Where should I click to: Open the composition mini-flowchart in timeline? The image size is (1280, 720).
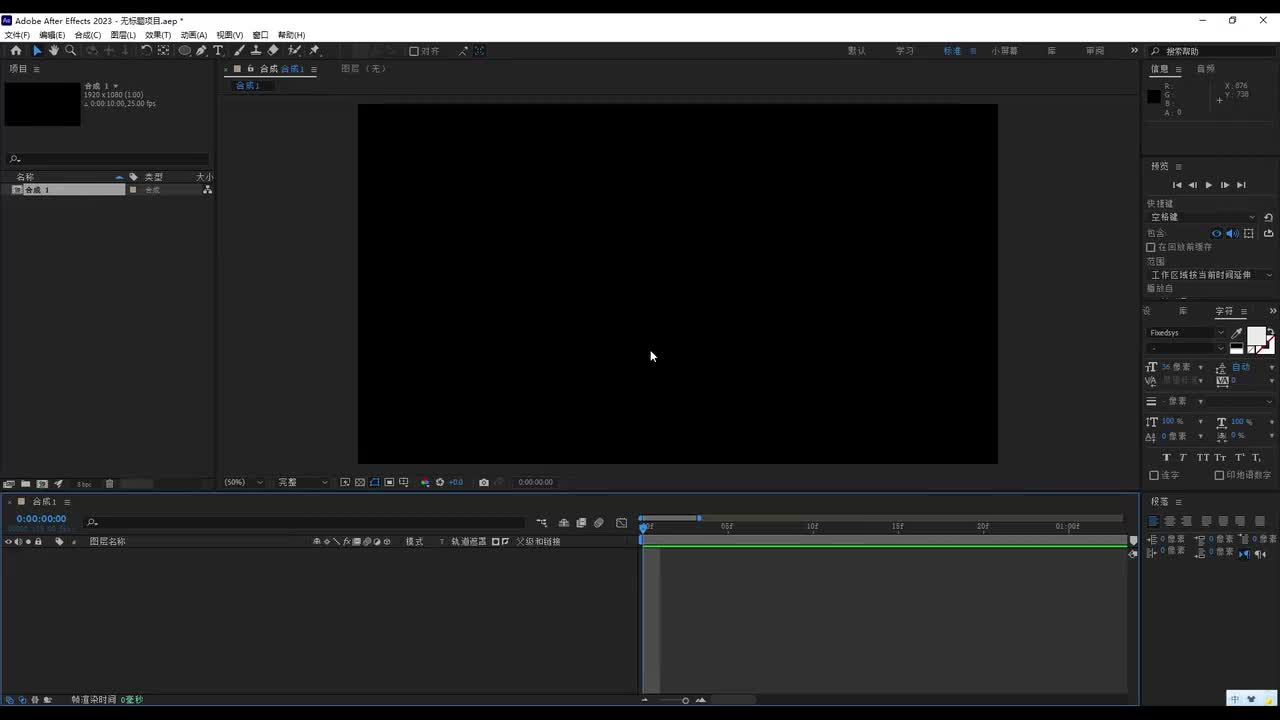[x=541, y=522]
